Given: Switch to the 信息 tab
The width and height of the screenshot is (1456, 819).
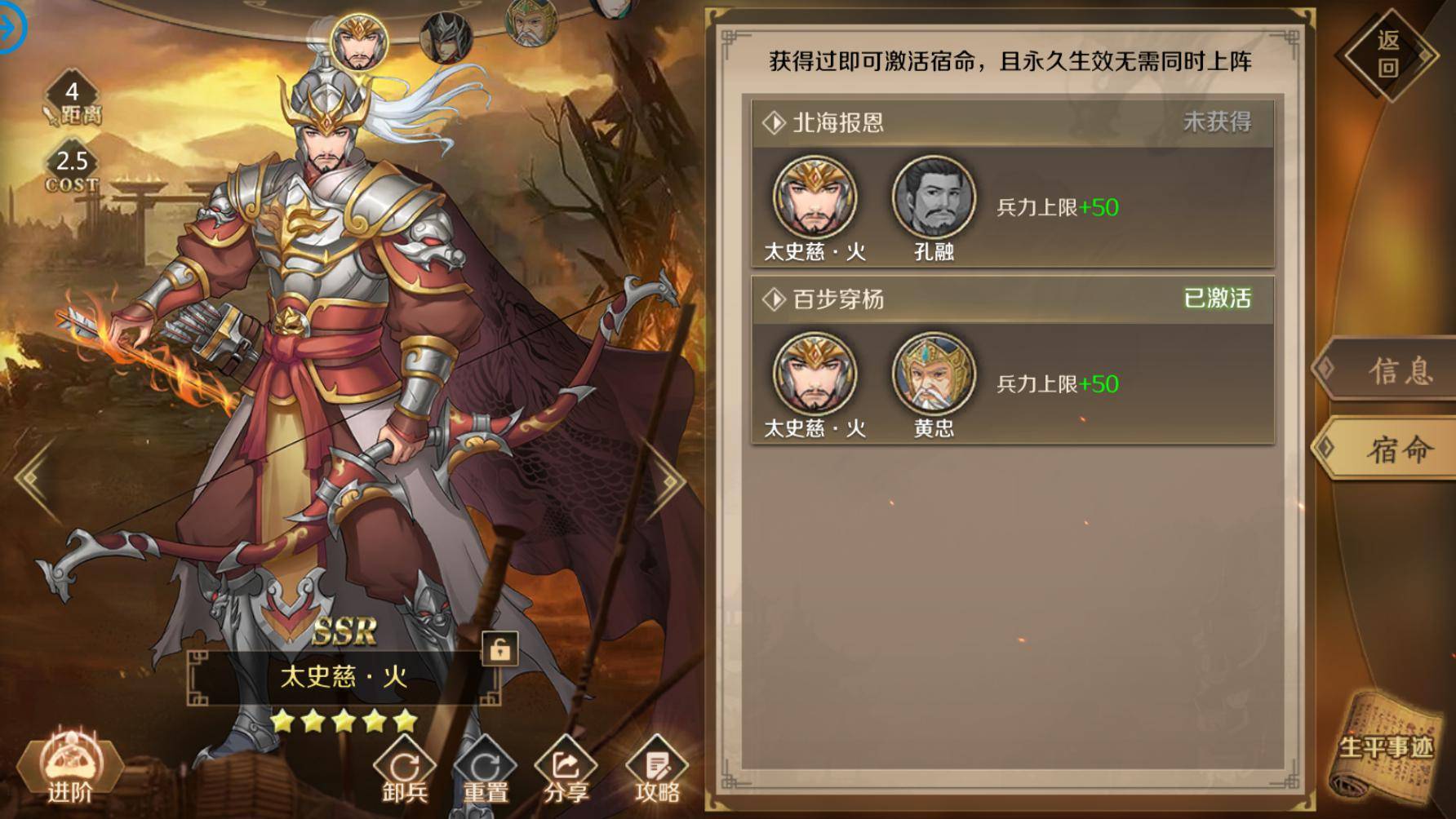Looking at the screenshot, I should (x=1385, y=370).
